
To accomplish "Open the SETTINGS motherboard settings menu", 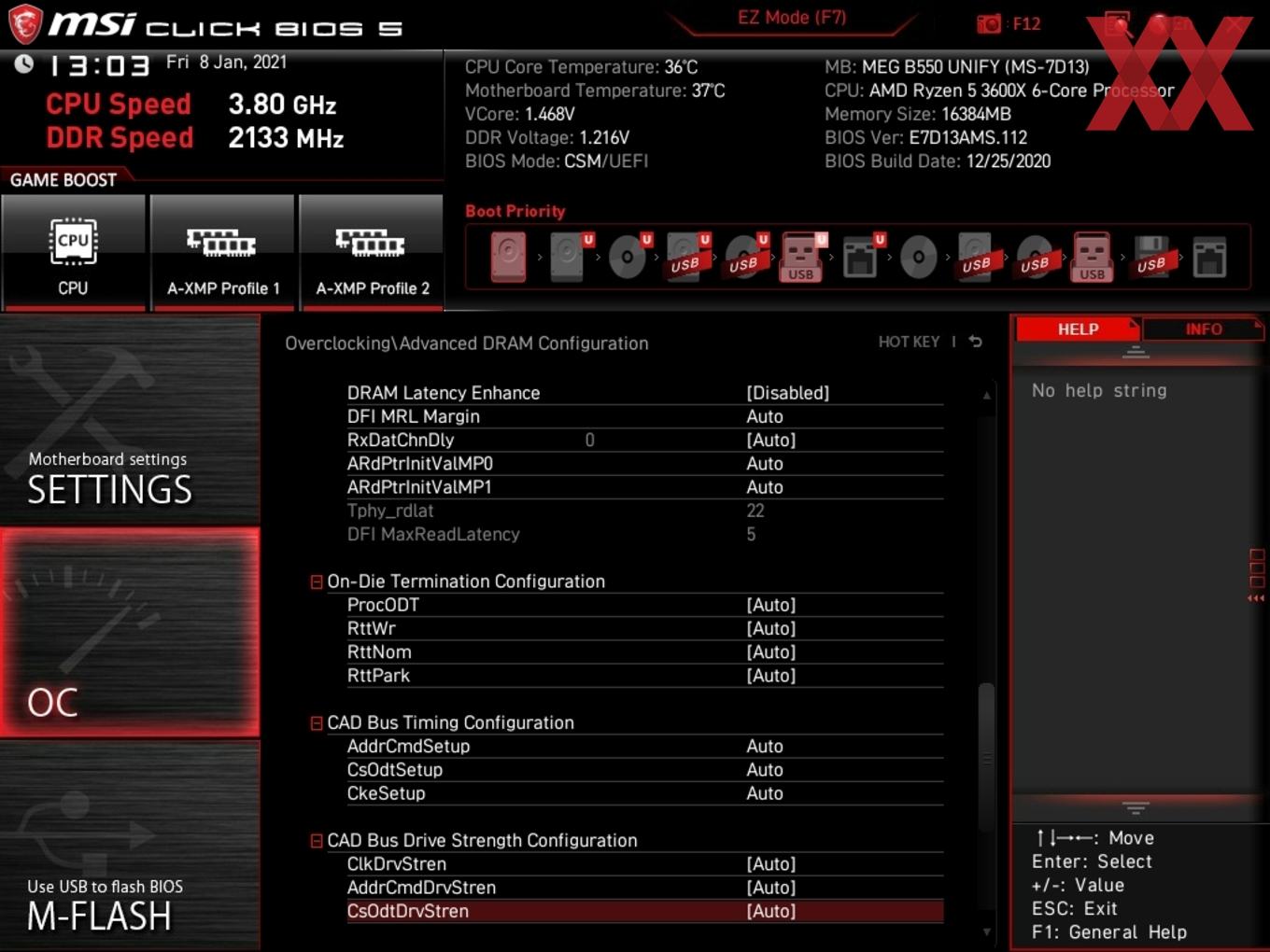I will [130, 421].
